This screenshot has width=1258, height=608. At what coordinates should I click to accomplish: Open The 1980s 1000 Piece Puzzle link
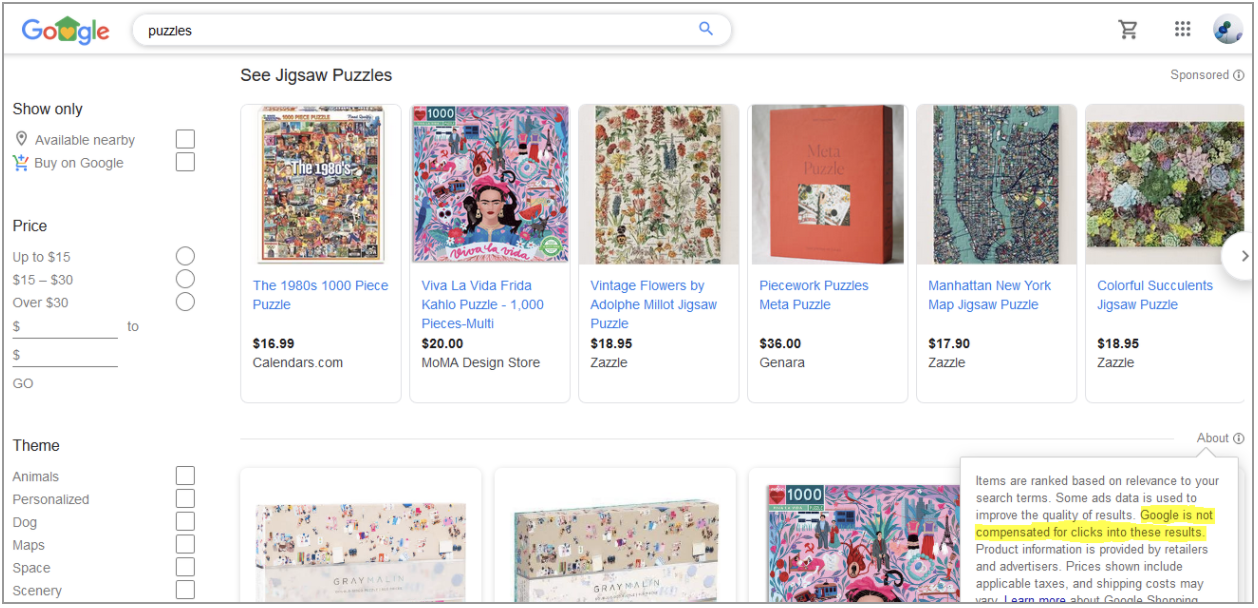pyautogui.click(x=320, y=295)
